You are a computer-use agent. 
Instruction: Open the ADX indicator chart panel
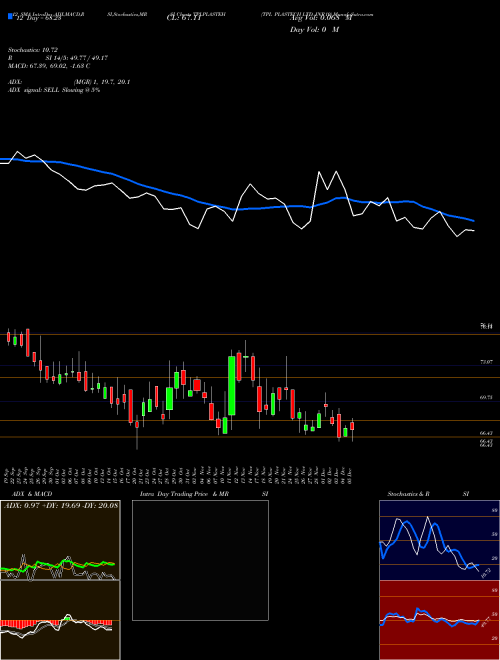point(60,540)
